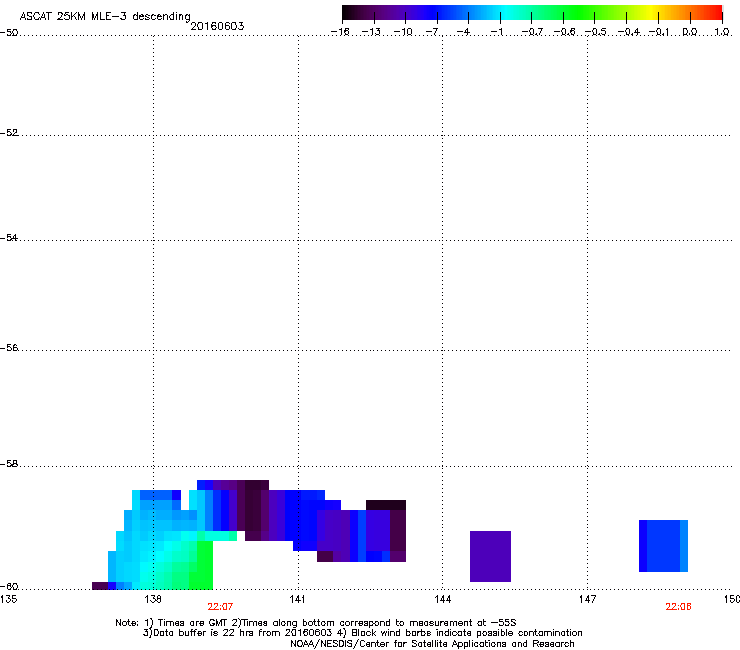Click the "Times are GMT" note line
Image resolution: width=740 pixels, height=650 pixels.
(316, 623)
